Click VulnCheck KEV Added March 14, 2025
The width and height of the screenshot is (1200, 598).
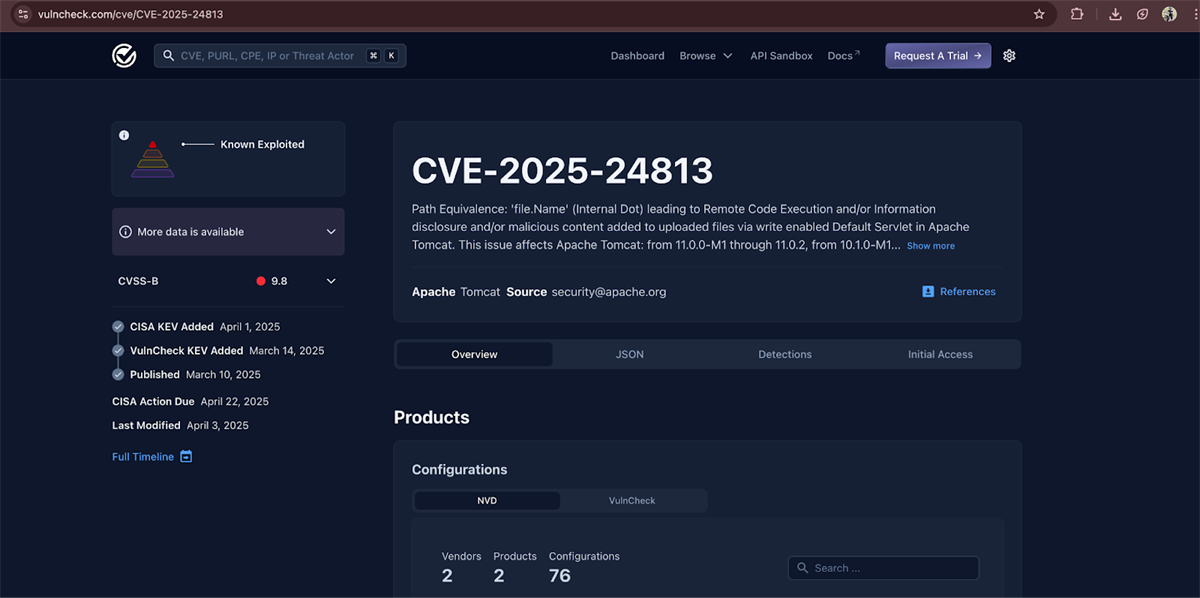coord(227,351)
